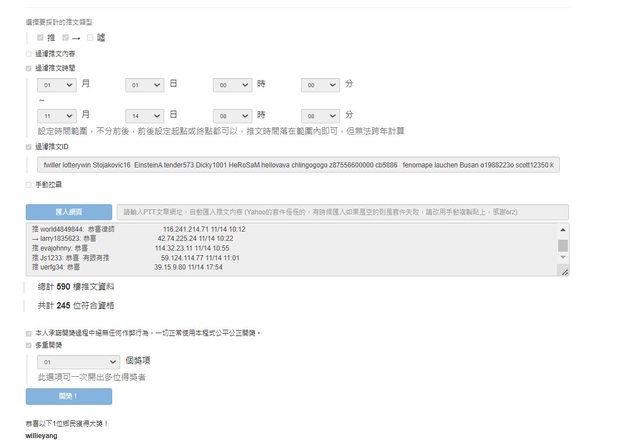Enable the 過濾推文內容 checkbox

(x=29, y=53)
